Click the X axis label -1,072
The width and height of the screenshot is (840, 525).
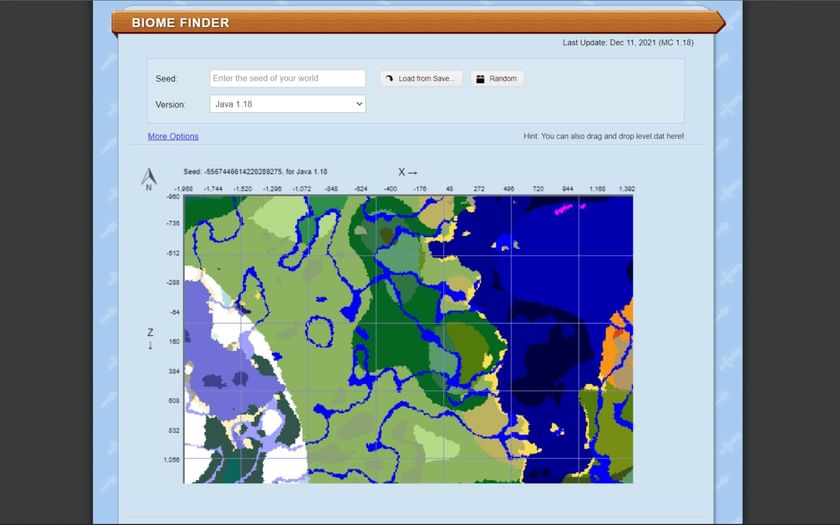(302, 189)
